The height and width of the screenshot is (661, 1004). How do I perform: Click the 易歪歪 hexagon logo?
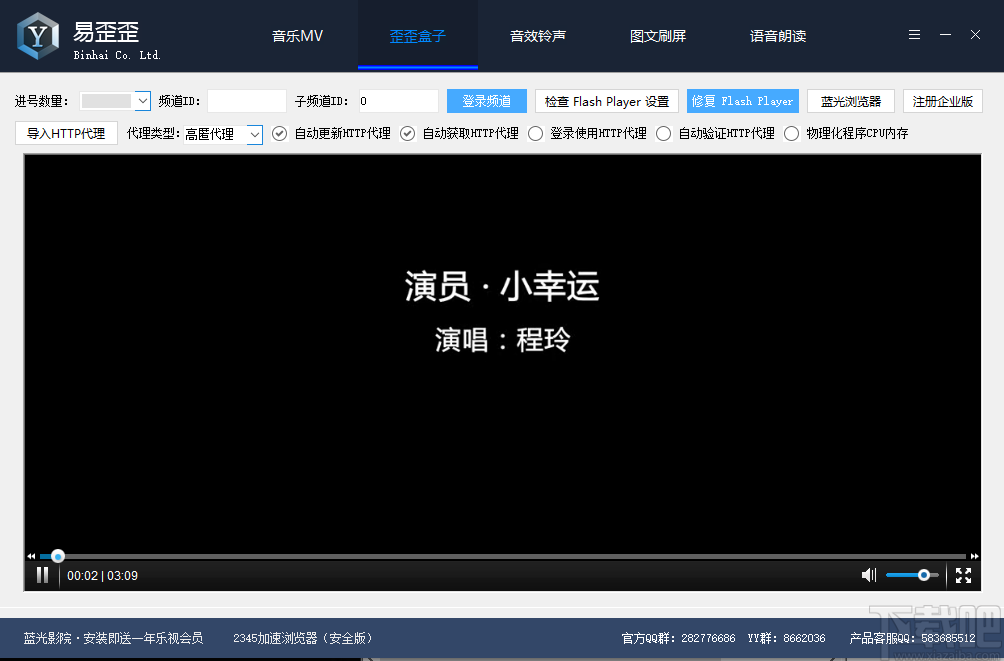(37, 34)
